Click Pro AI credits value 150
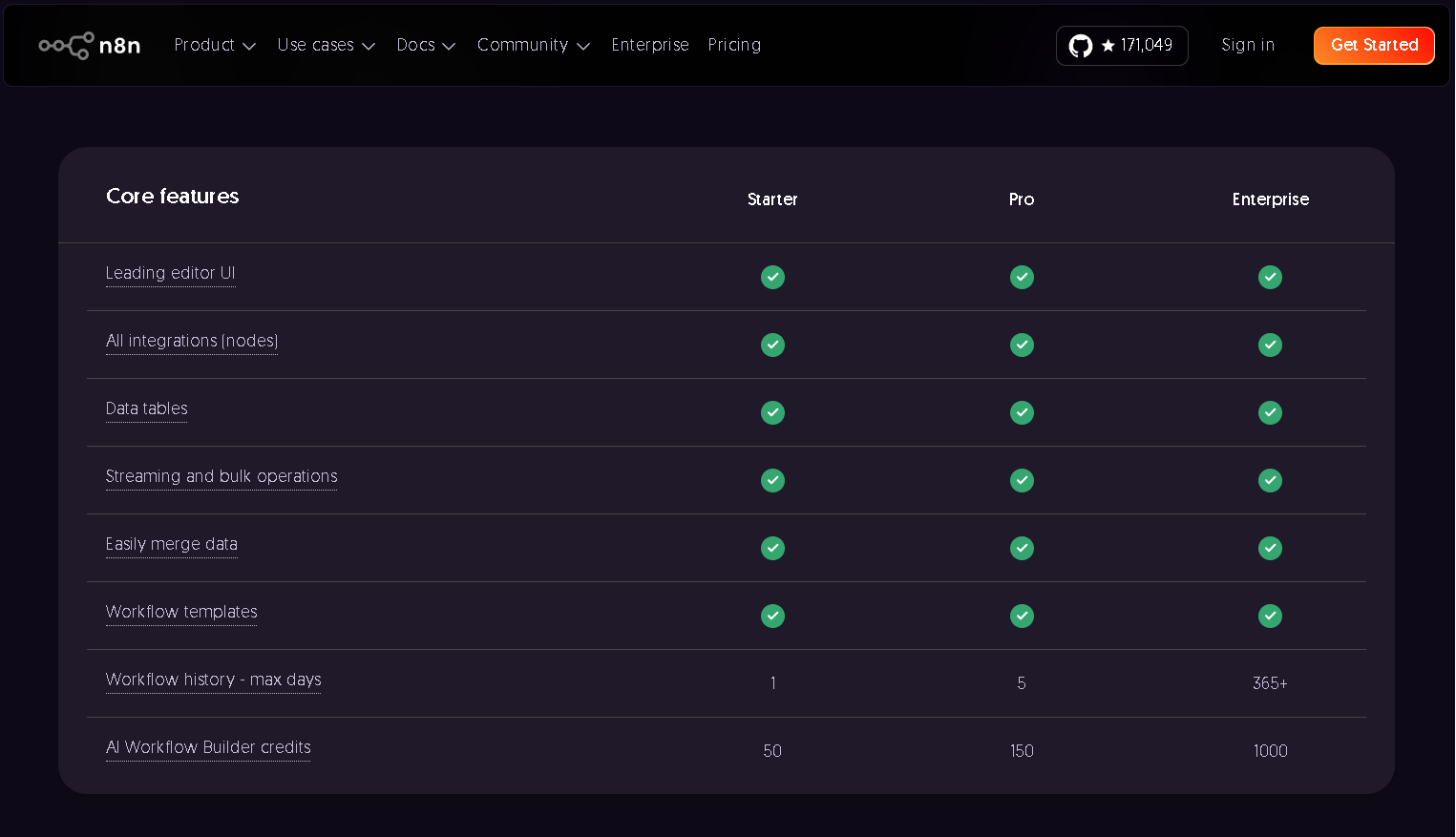This screenshot has width=1456, height=837. pos(1022,751)
